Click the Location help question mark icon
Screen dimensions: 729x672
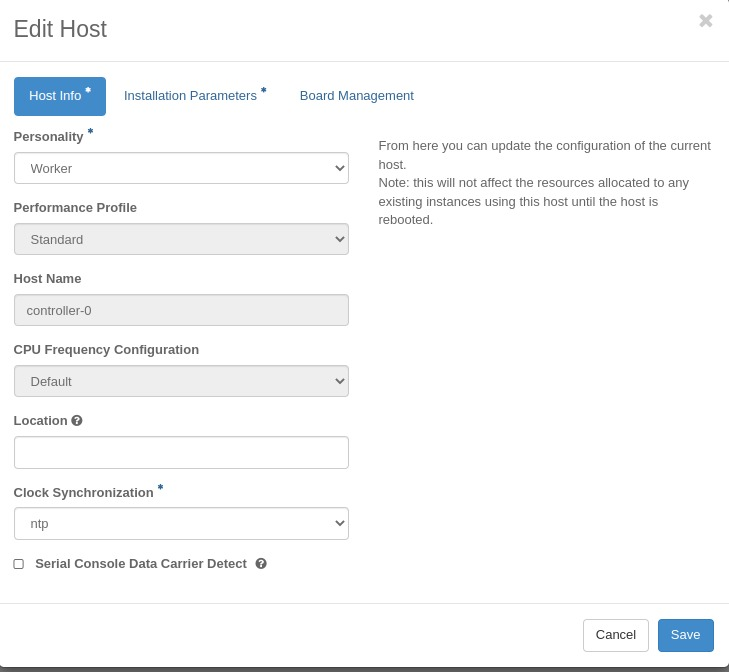click(77, 421)
